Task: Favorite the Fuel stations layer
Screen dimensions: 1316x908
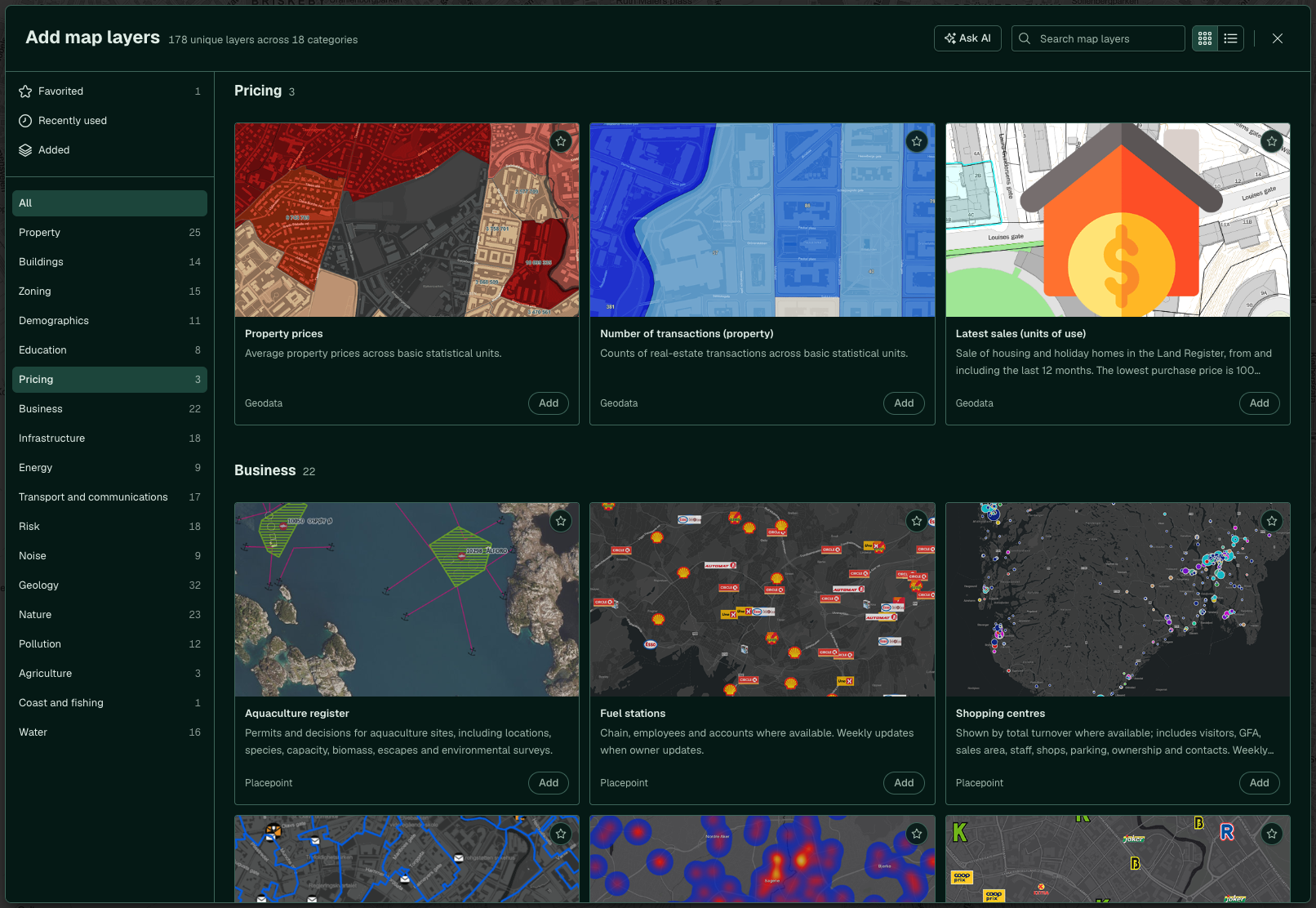Action: point(917,521)
